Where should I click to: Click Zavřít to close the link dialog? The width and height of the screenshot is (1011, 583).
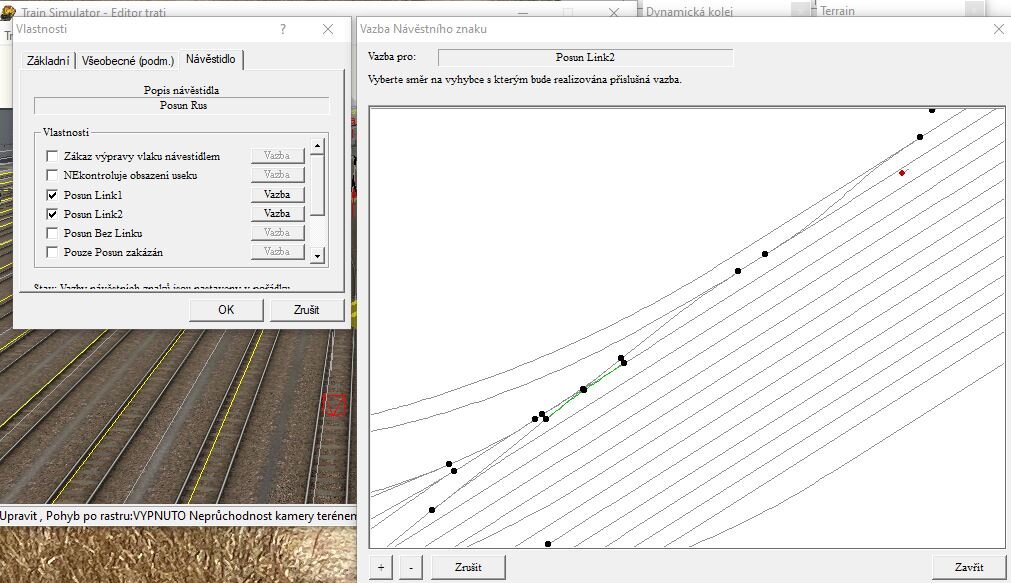point(968,567)
